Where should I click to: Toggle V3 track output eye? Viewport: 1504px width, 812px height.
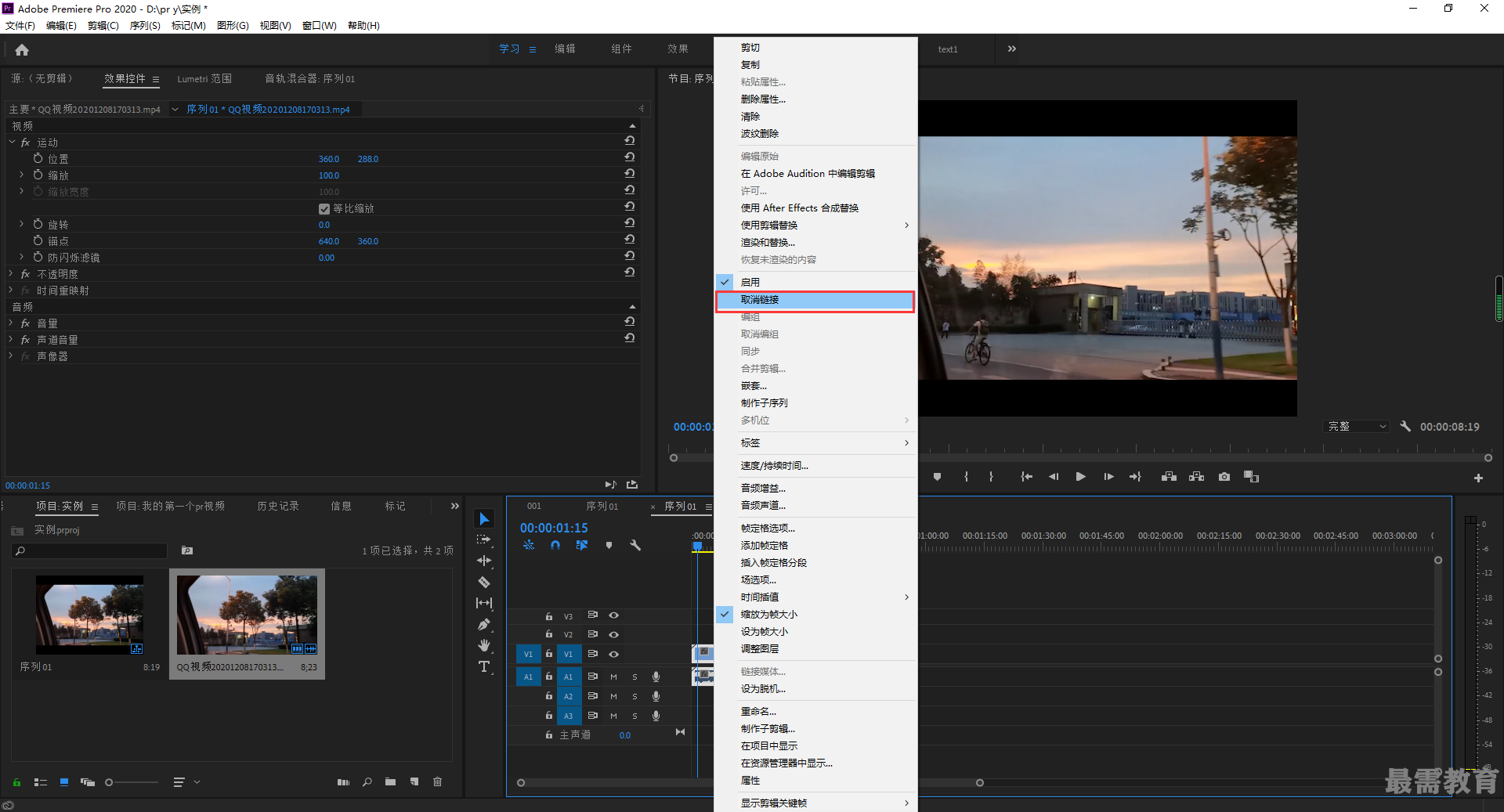pyautogui.click(x=614, y=615)
